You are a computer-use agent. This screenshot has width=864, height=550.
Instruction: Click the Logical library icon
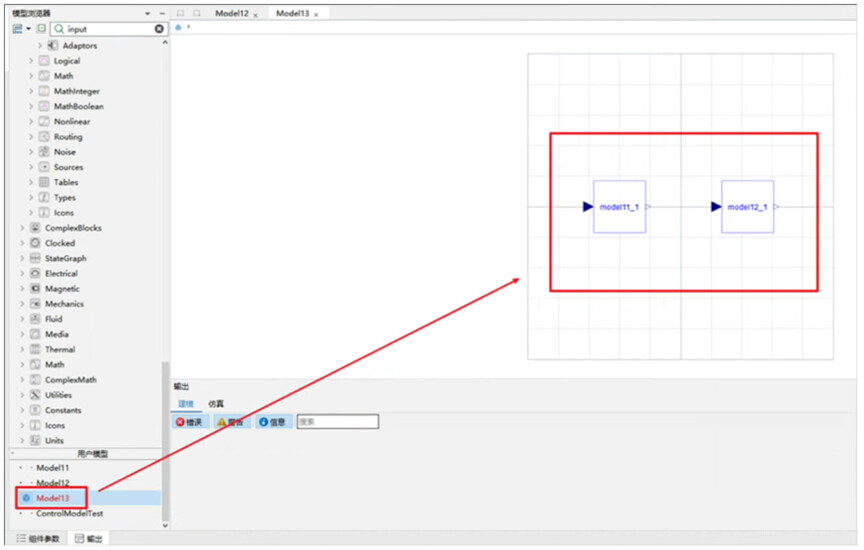click(44, 61)
